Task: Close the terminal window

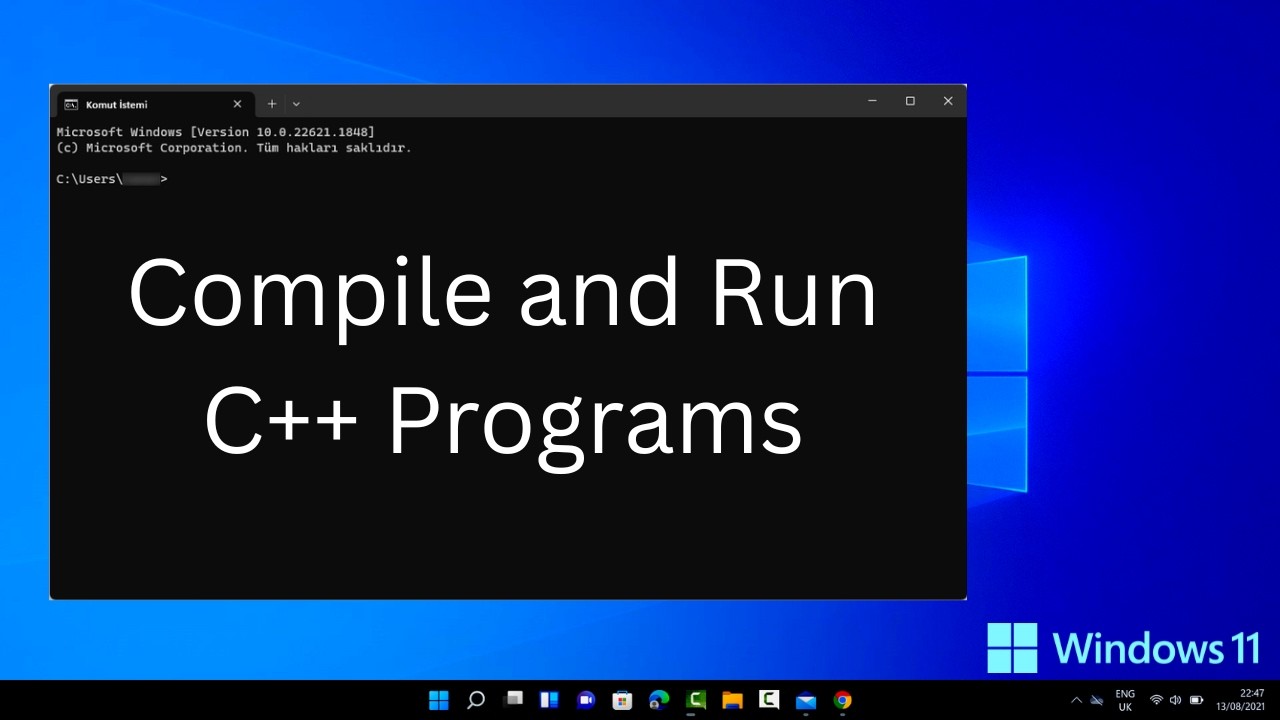Action: 948,101
